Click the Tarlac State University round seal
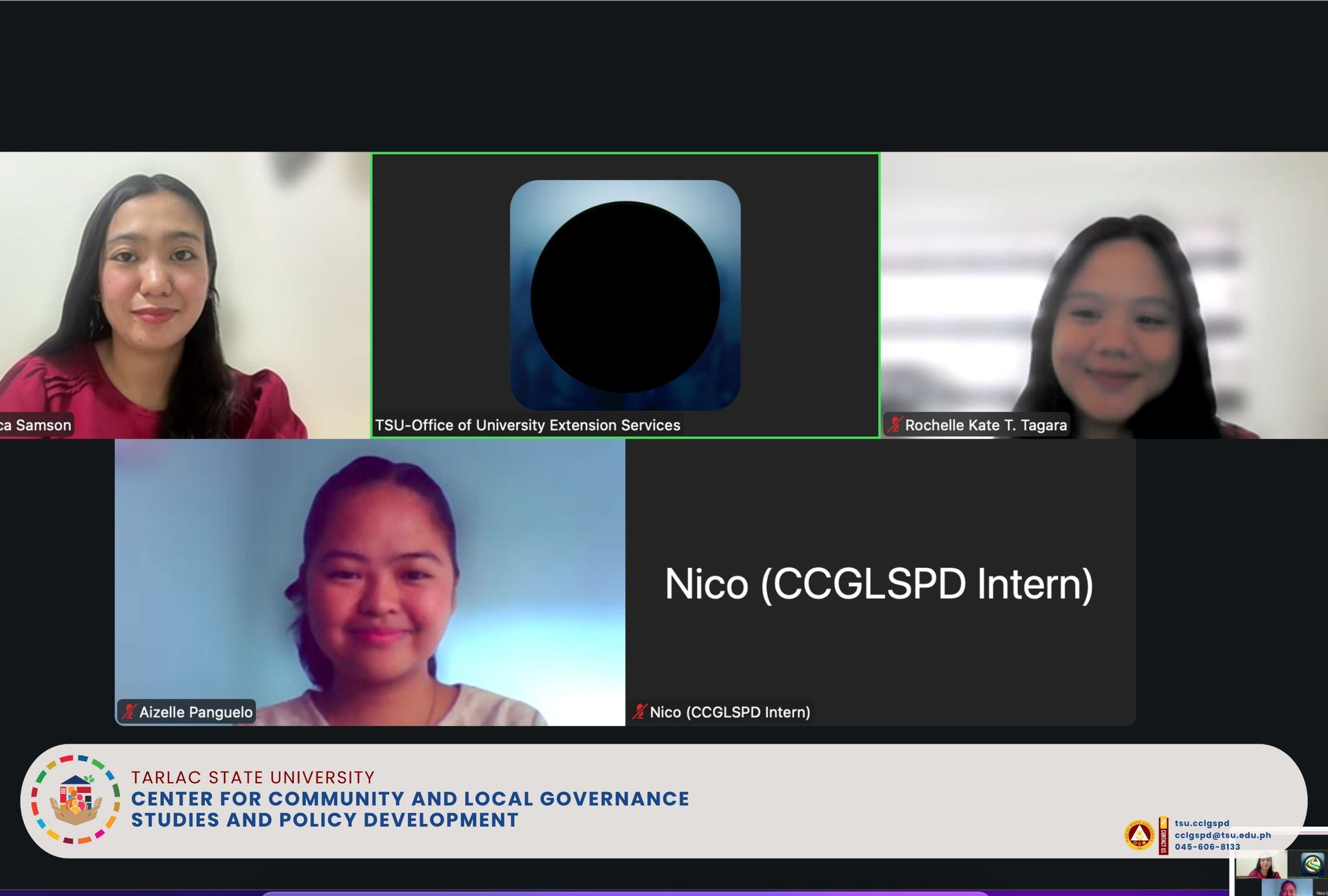The image size is (1328, 896). click(1139, 836)
